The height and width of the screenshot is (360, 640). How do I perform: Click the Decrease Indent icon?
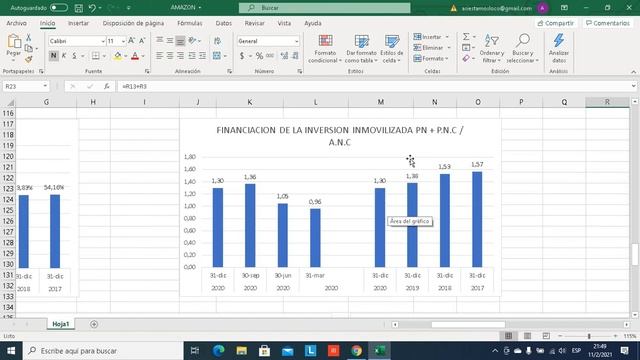pos(192,56)
